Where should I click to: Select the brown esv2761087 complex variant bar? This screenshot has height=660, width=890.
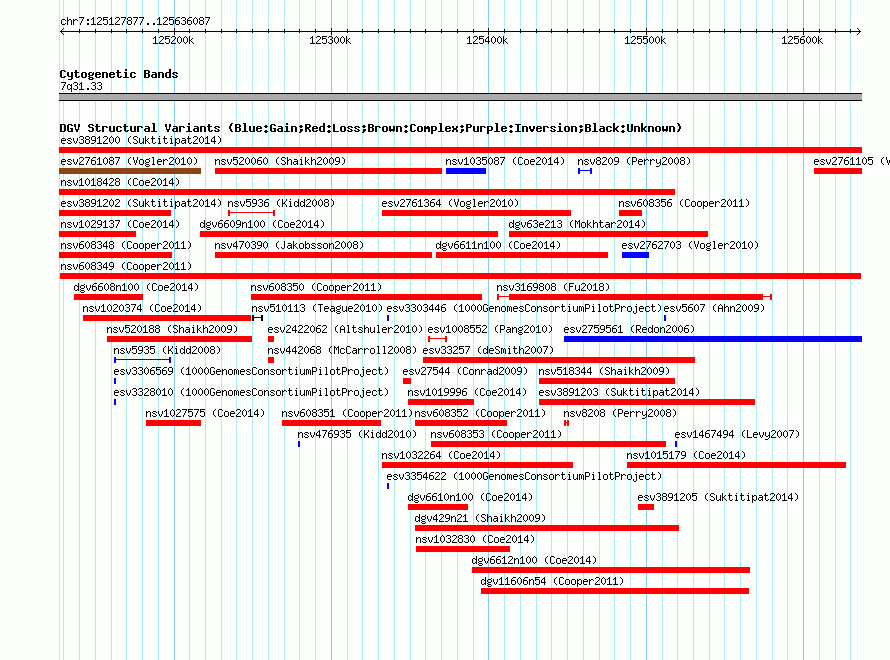(130, 171)
